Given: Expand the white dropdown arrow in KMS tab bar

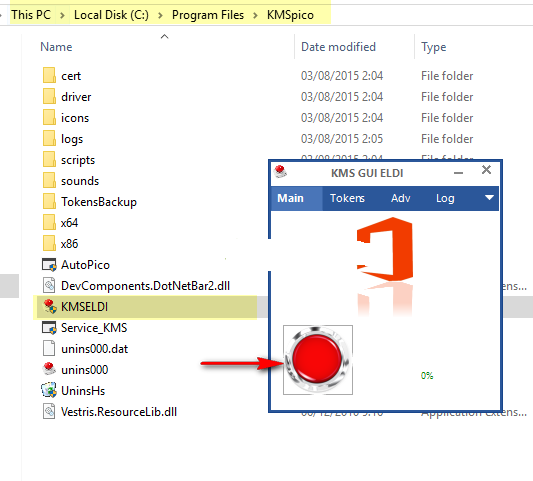Looking at the screenshot, I should click(489, 198).
